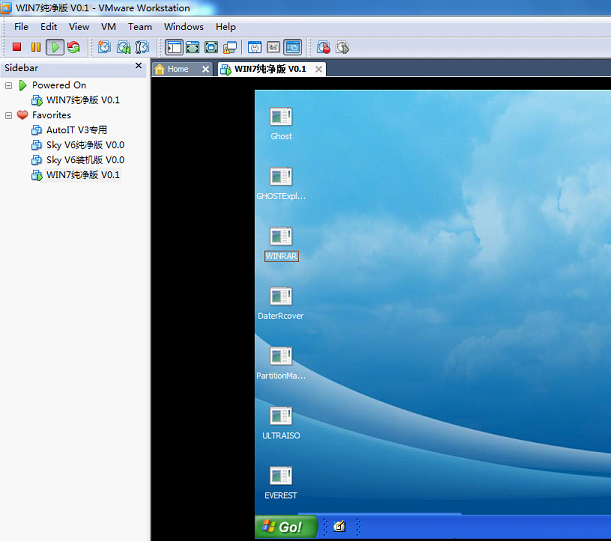This screenshot has height=542, width=611.
Task: Collapse the Favorites tree group
Action: 9,115
